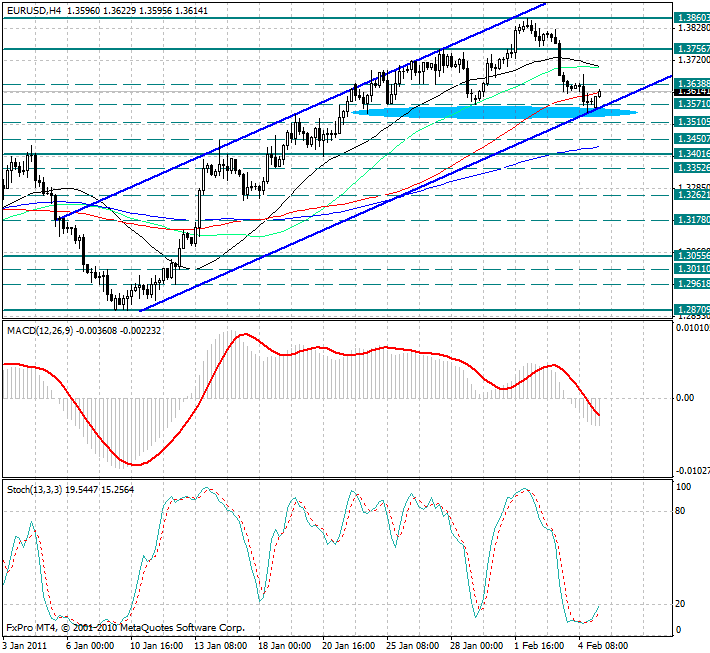Viewport: 710px width, 653px height.
Task: Click the 1.3860 resistance price label
Action: coord(692,18)
